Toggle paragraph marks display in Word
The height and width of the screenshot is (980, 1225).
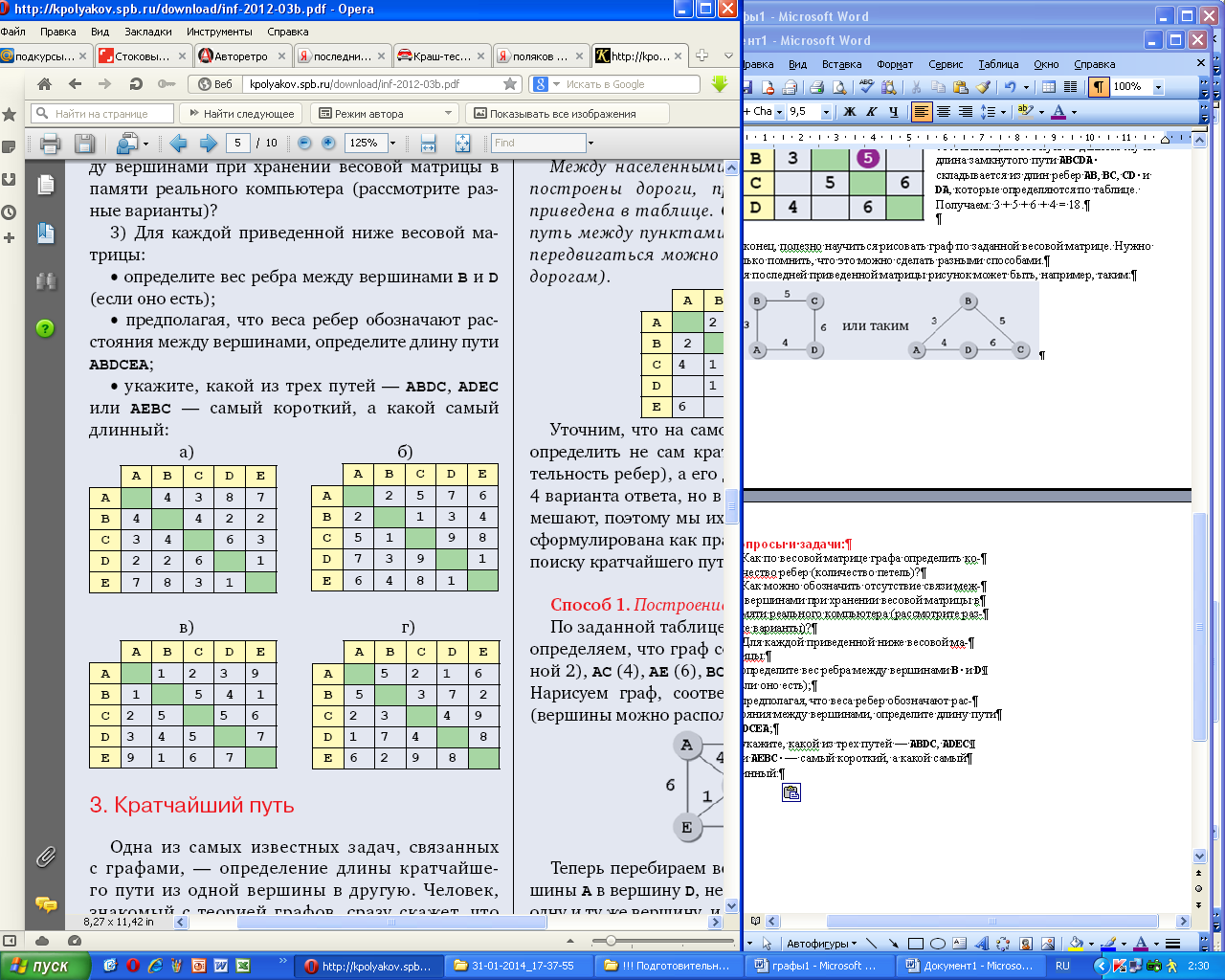point(1099,87)
